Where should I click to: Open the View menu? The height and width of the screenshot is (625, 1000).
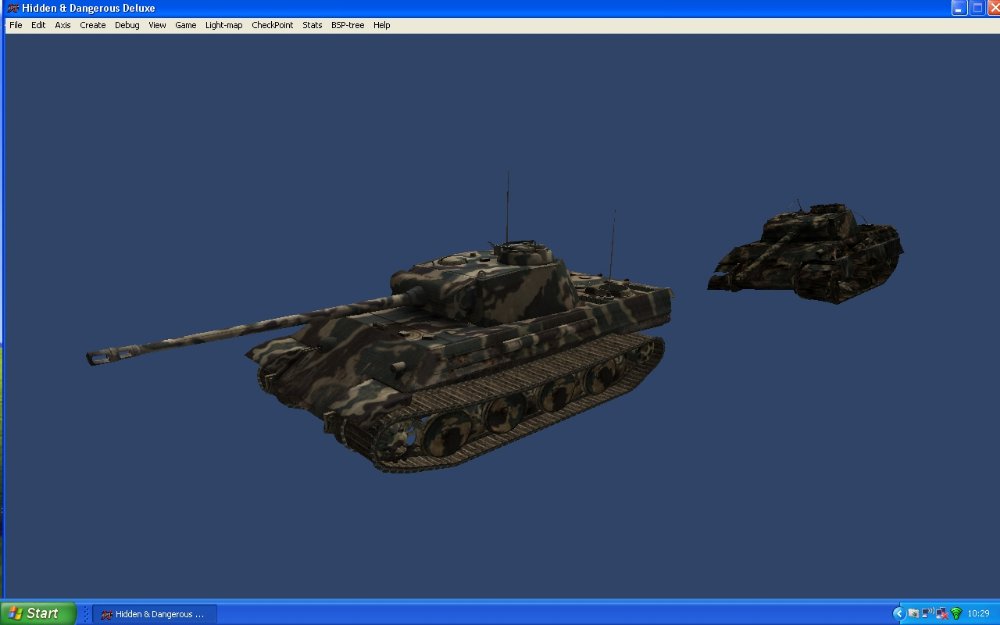[x=157, y=25]
